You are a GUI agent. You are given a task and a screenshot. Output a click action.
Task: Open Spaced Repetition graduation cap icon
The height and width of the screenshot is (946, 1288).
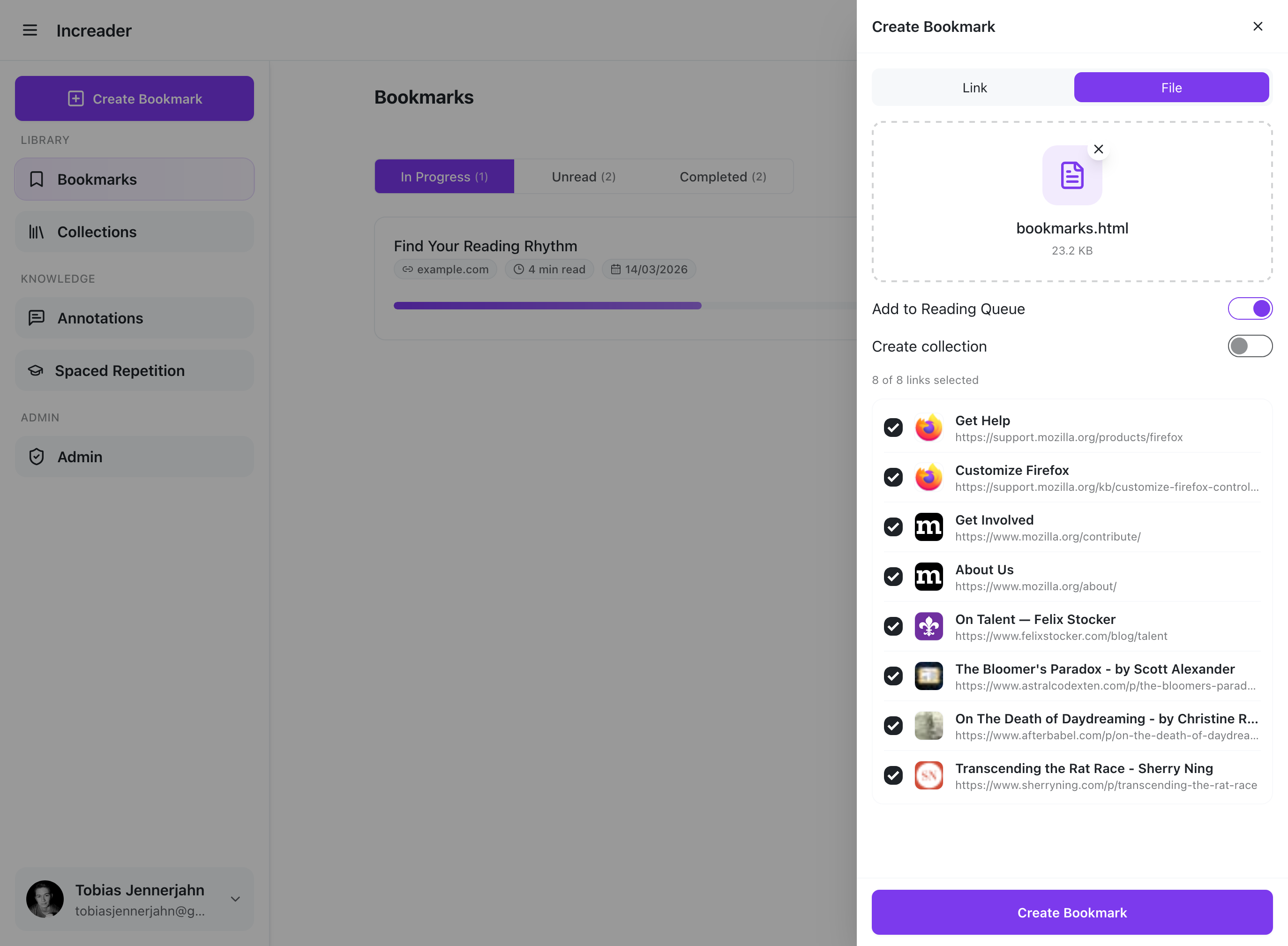[x=36, y=370]
